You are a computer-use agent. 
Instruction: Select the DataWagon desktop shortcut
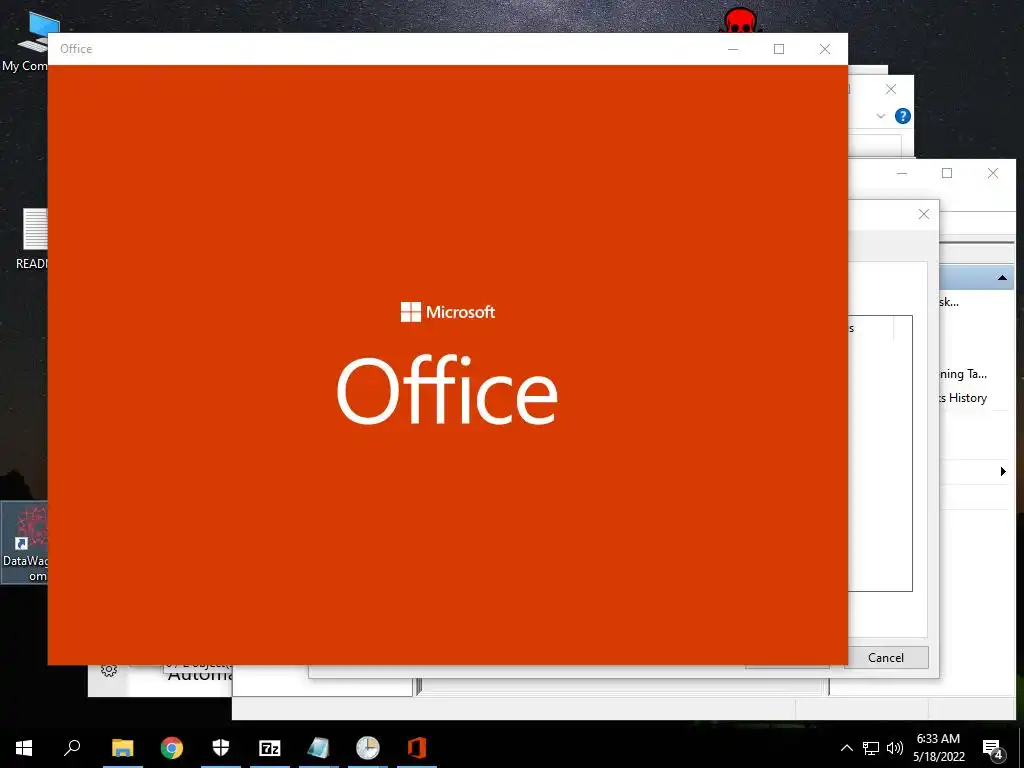coord(25,542)
